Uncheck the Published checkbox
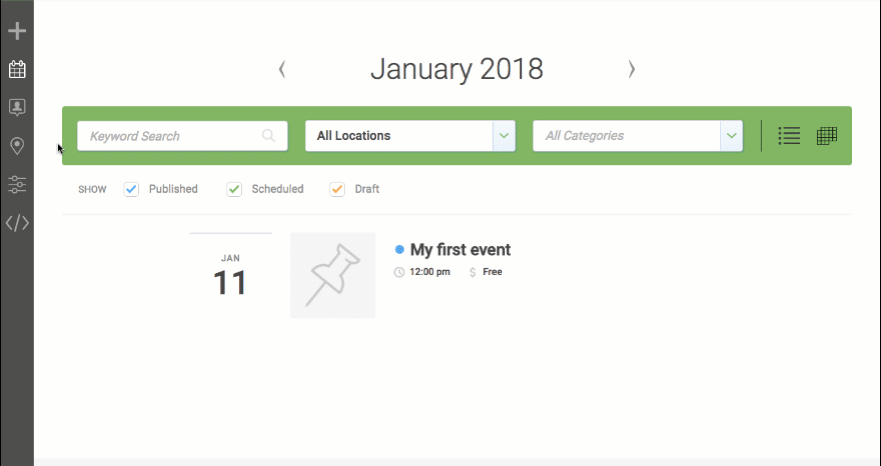The image size is (881, 466). click(131, 189)
